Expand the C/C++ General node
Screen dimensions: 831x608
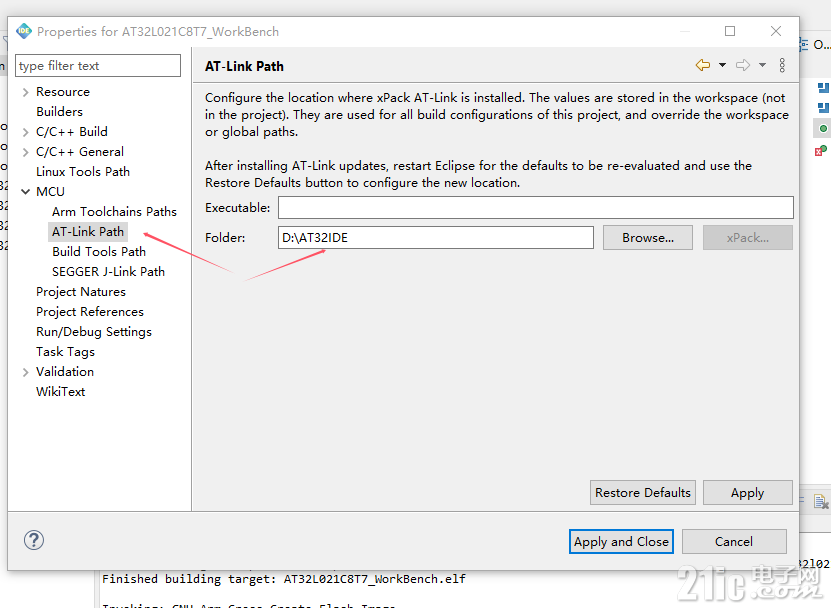[x=25, y=152]
